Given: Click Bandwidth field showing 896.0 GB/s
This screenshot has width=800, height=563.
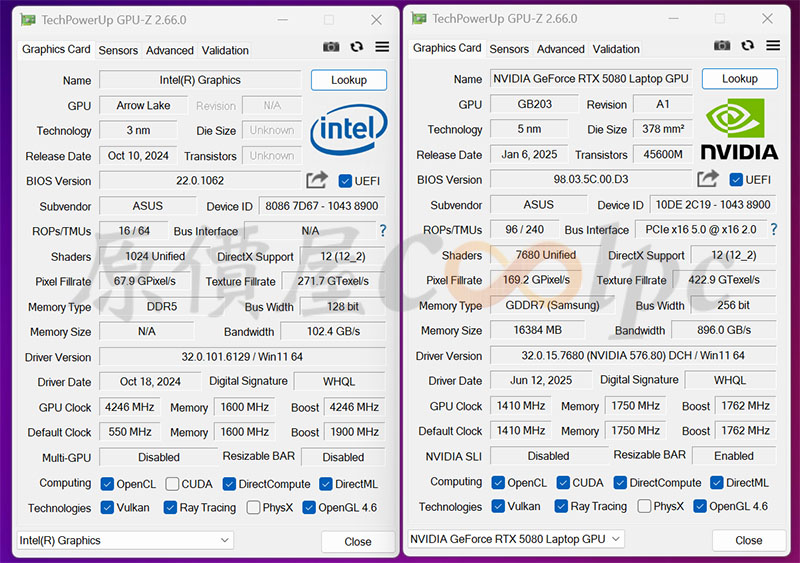Looking at the screenshot, I should click(x=724, y=330).
